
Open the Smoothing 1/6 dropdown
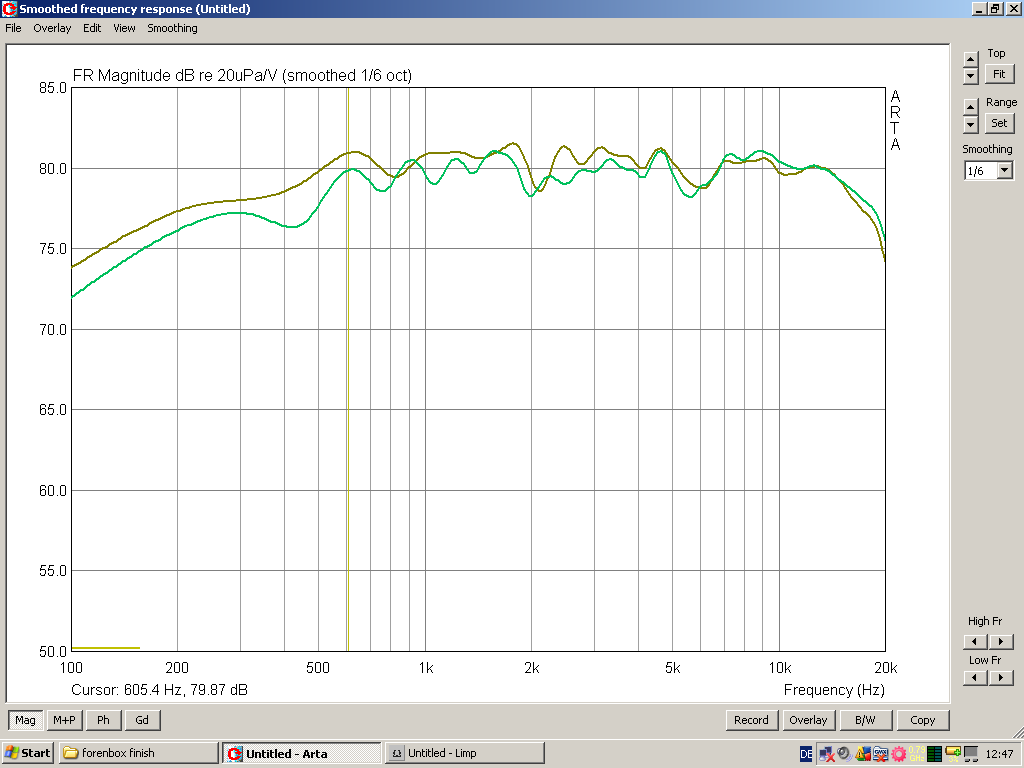[1004, 171]
